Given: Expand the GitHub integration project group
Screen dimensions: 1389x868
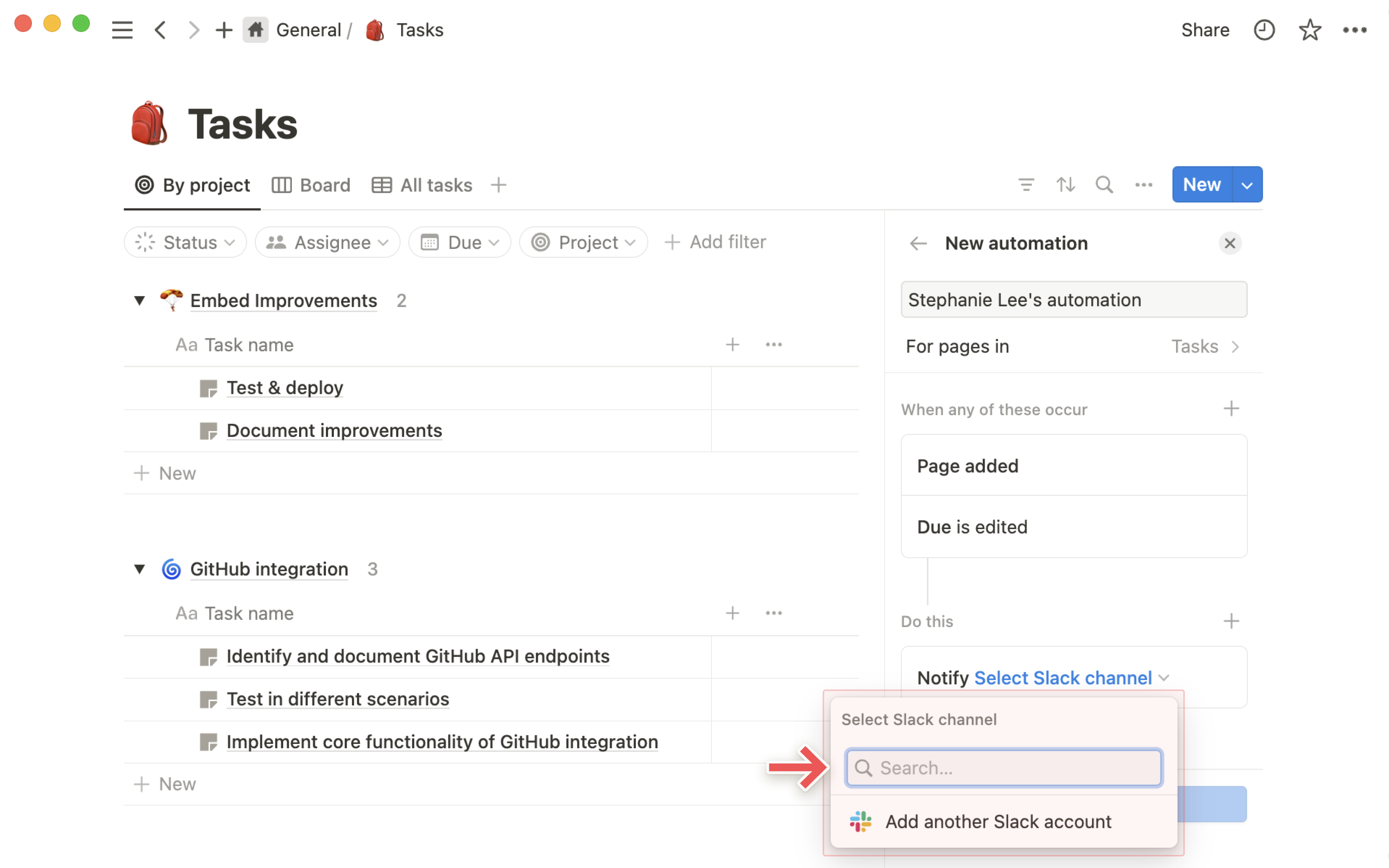Looking at the screenshot, I should pos(140,569).
